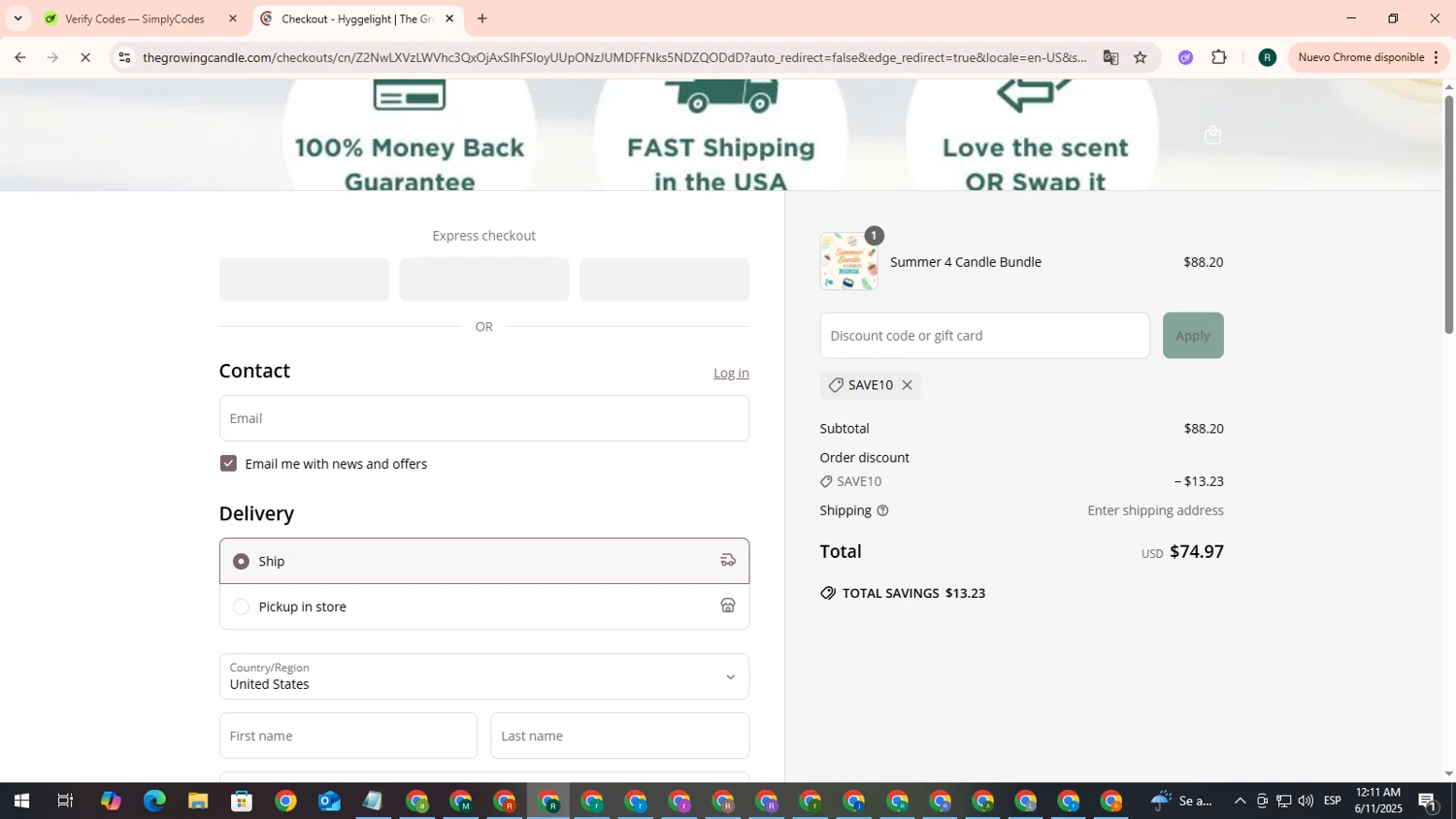Click the store pickup building icon
This screenshot has width=1456, height=819.
coord(728,606)
